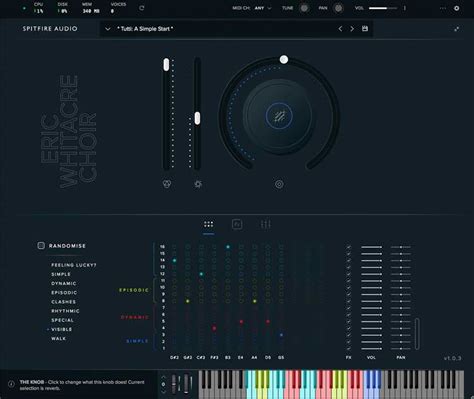Click the cyan peg in row 16, B3 column
Screen dimensions: 474x399
(x=228, y=247)
